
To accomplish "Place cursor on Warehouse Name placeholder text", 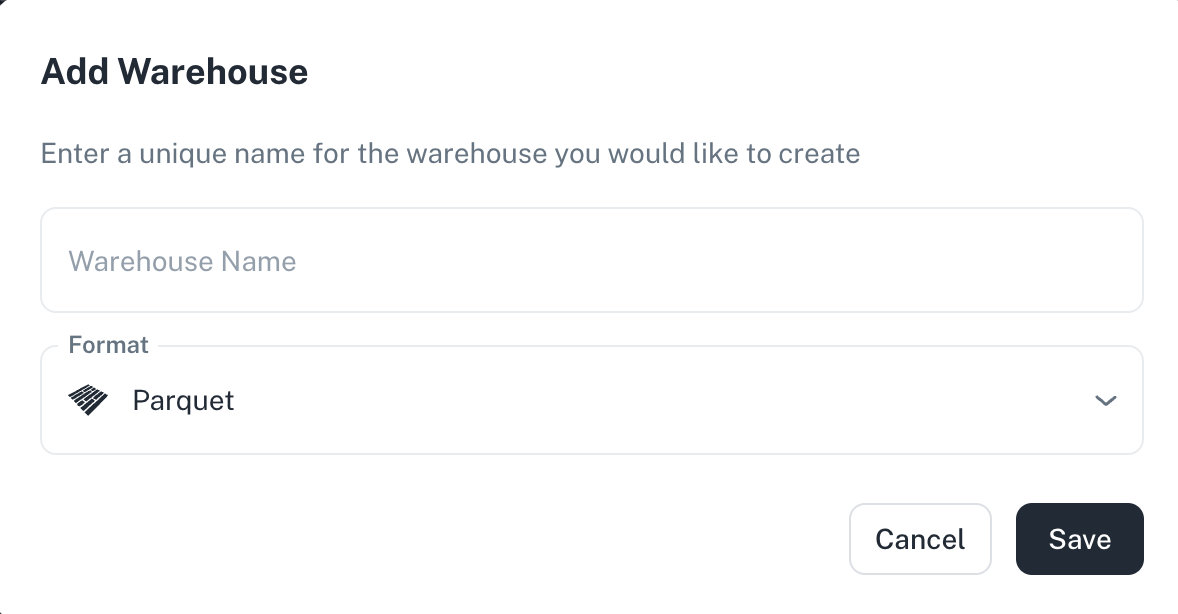I will [183, 262].
